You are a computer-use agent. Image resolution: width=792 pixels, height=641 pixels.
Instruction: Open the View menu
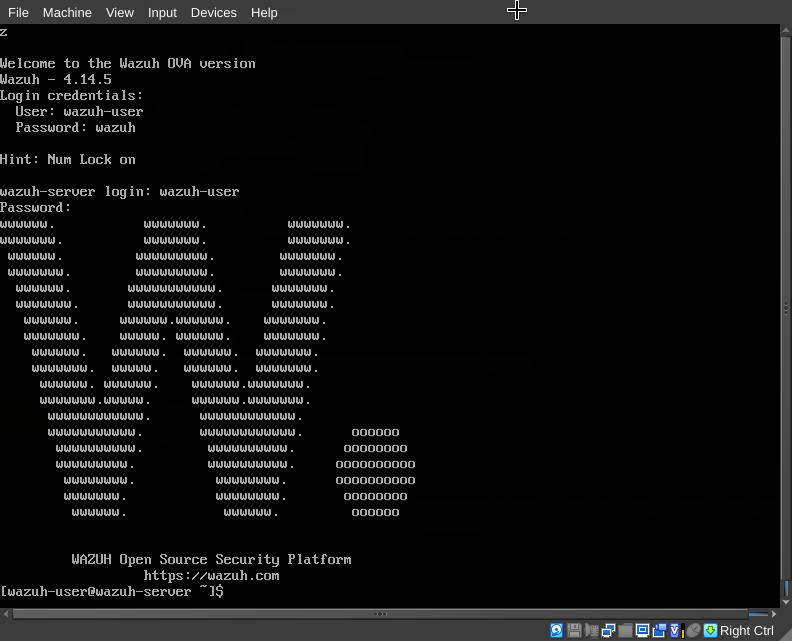[120, 13]
